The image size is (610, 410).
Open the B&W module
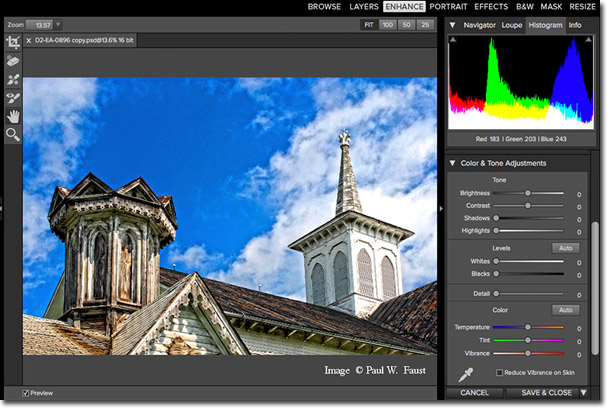[x=524, y=7]
